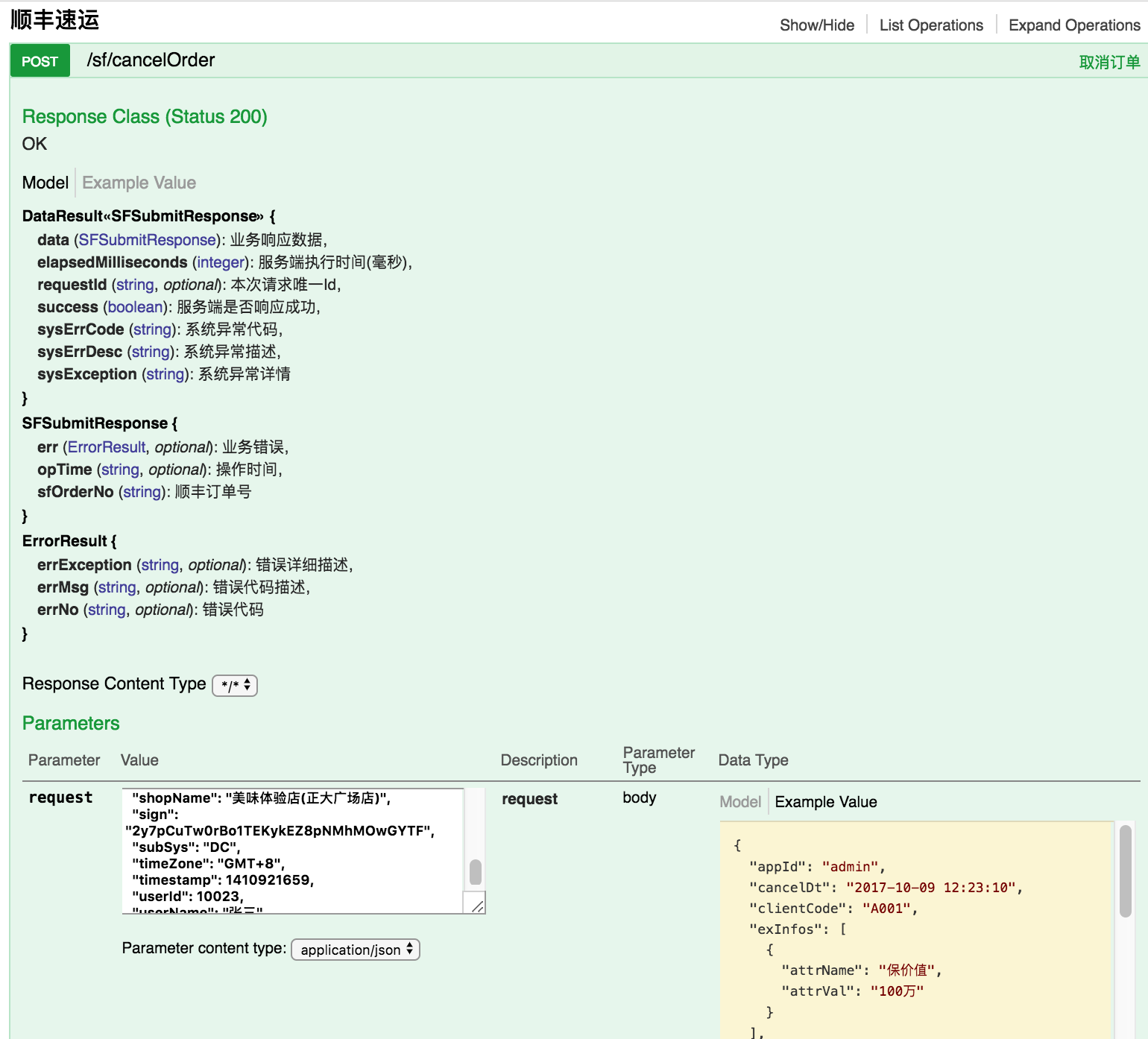
Task: Click the "requestId" field name
Action: tap(72, 285)
